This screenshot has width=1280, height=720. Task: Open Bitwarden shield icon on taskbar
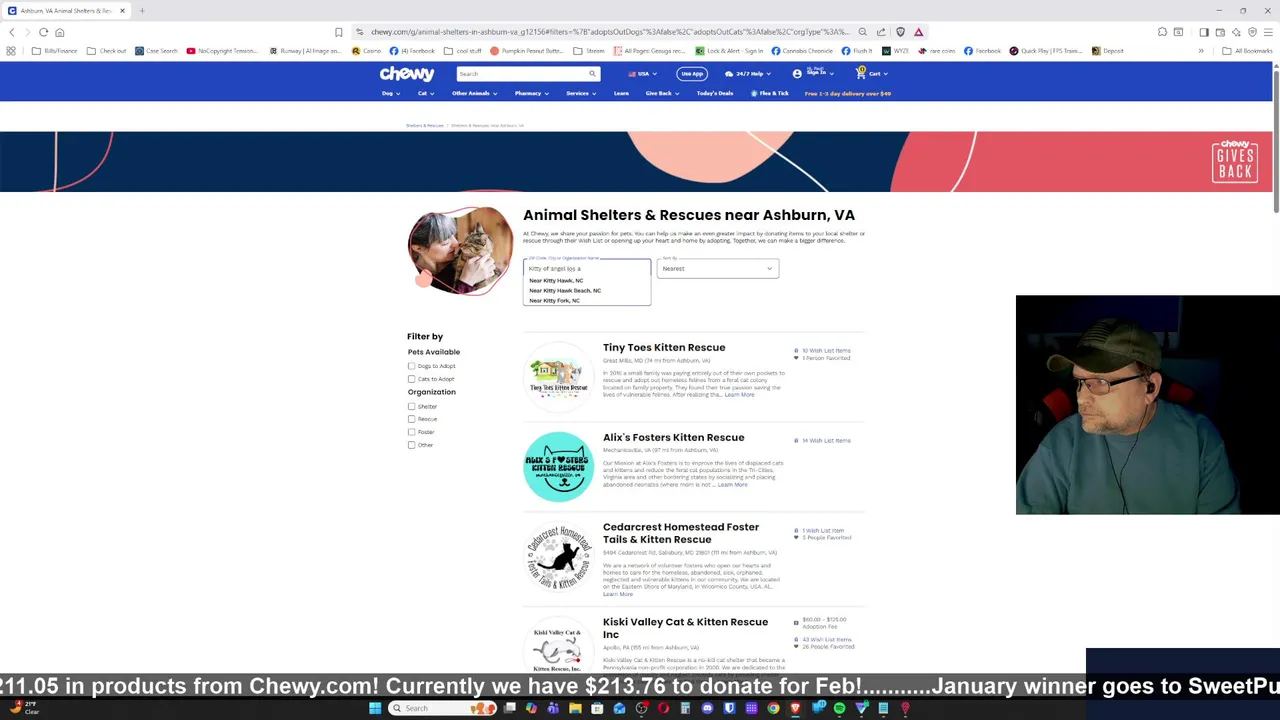click(729, 708)
